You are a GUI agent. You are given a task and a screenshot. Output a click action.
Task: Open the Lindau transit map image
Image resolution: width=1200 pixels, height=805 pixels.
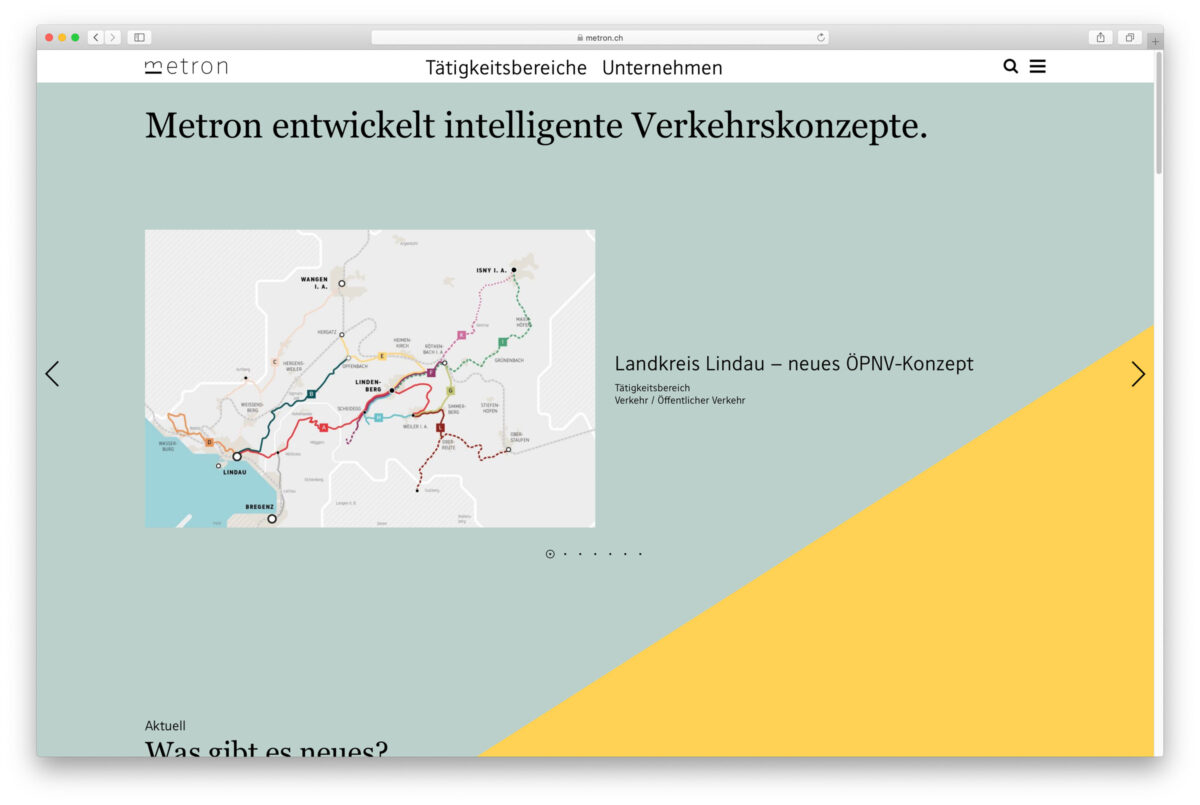click(370, 378)
